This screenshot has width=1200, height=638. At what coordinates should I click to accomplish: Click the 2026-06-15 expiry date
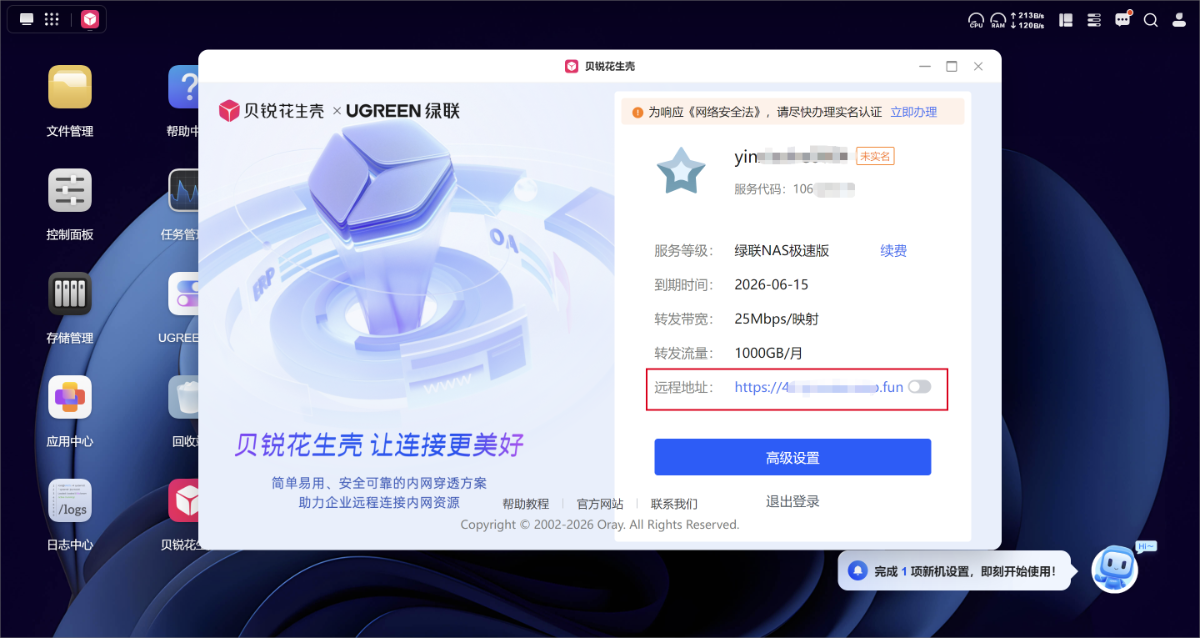771,285
